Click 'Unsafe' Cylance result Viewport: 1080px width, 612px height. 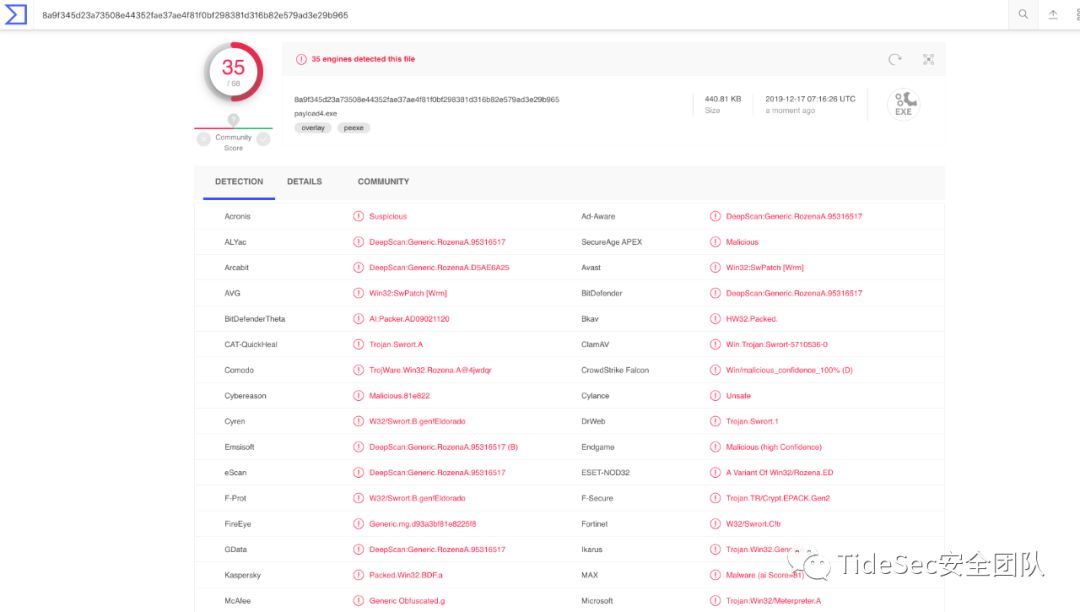tap(738, 396)
